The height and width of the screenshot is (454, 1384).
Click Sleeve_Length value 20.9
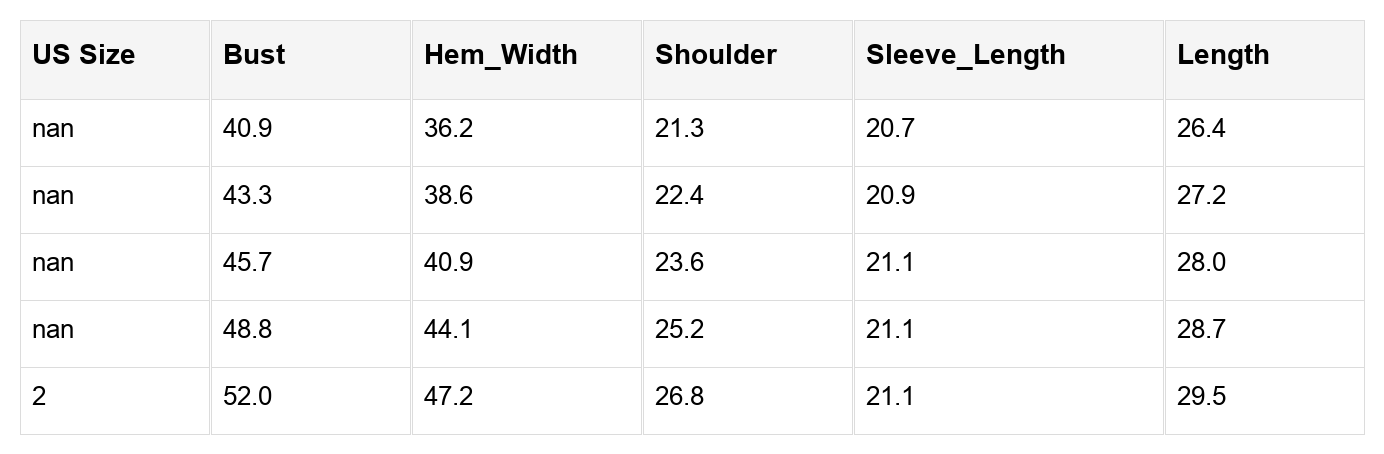click(890, 195)
